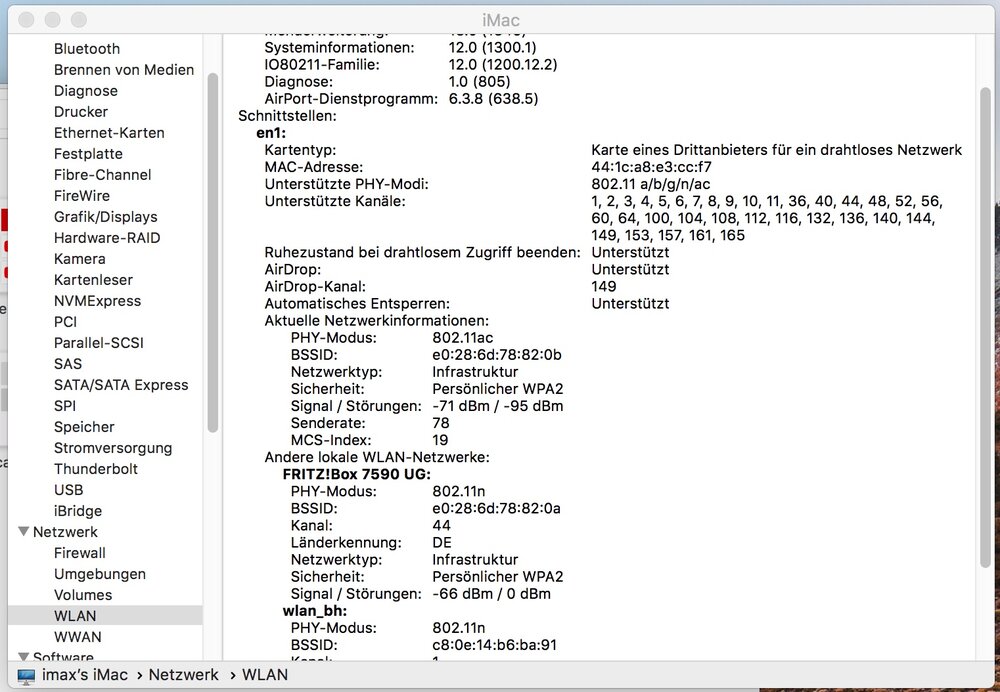Show the Thunderbolt information
The height and width of the screenshot is (692, 1000).
96,469
